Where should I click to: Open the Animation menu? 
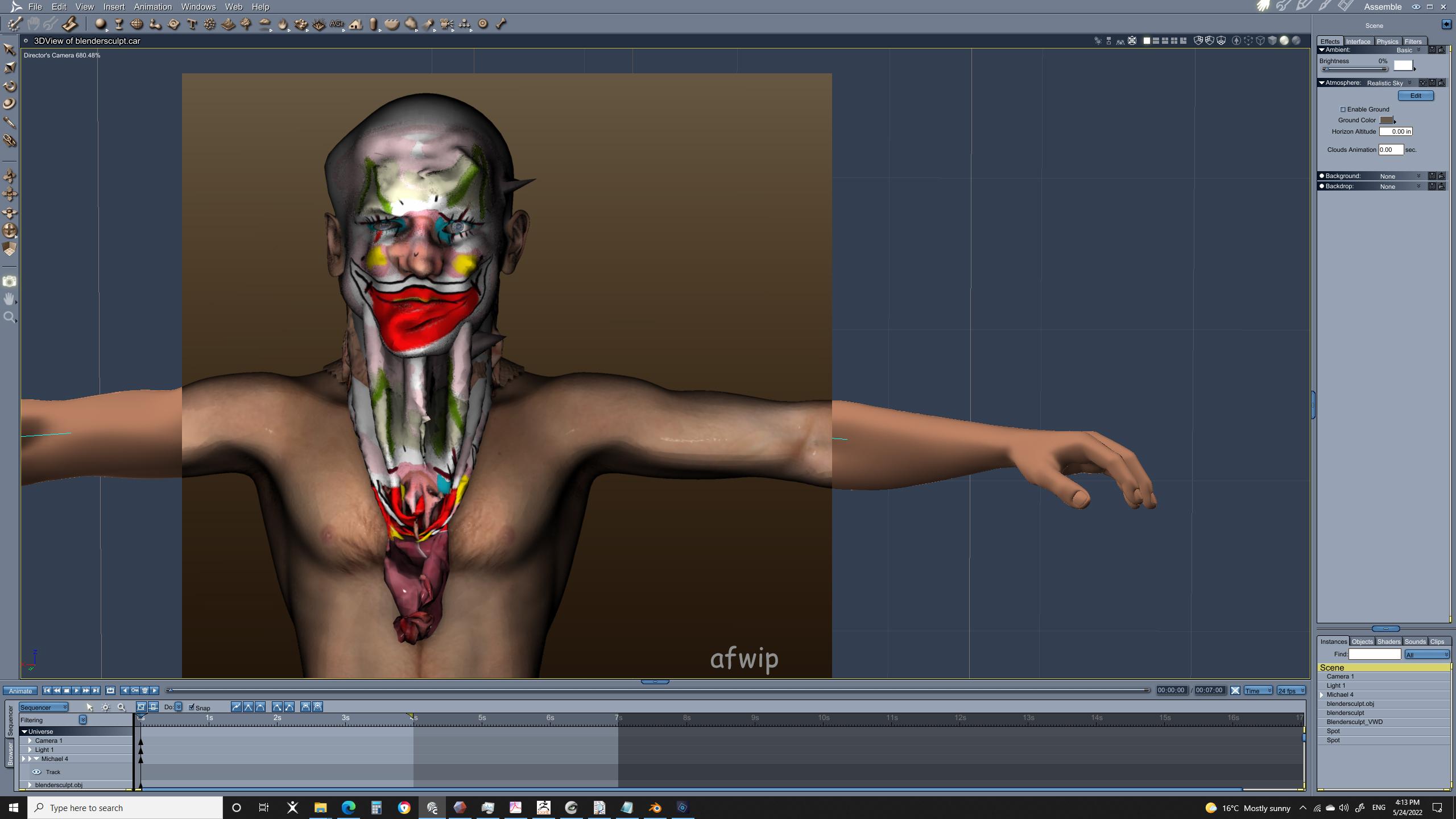[x=152, y=7]
